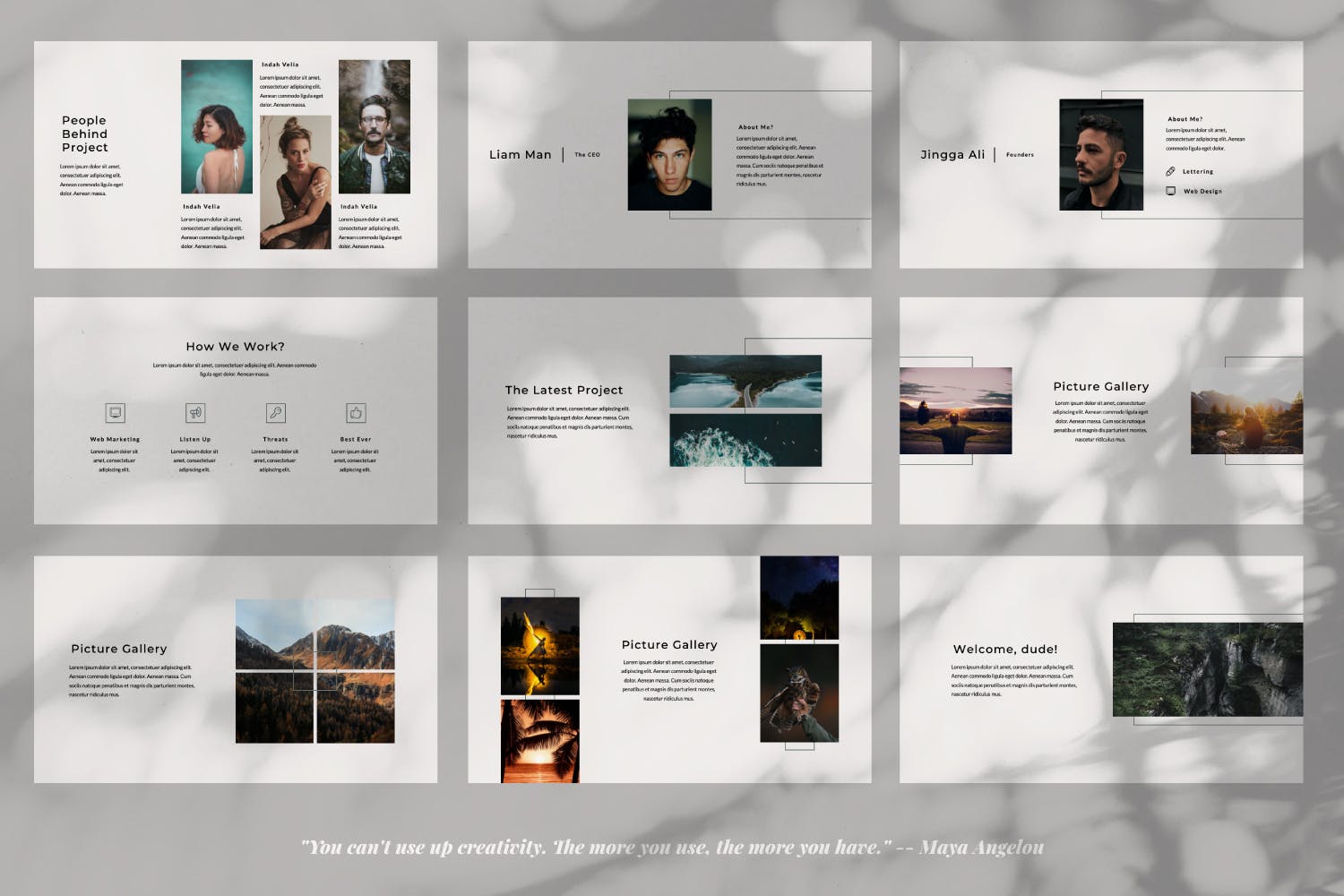The width and height of the screenshot is (1344, 896).
Task: Click the Threats key icon
Action: pyautogui.click(x=276, y=413)
